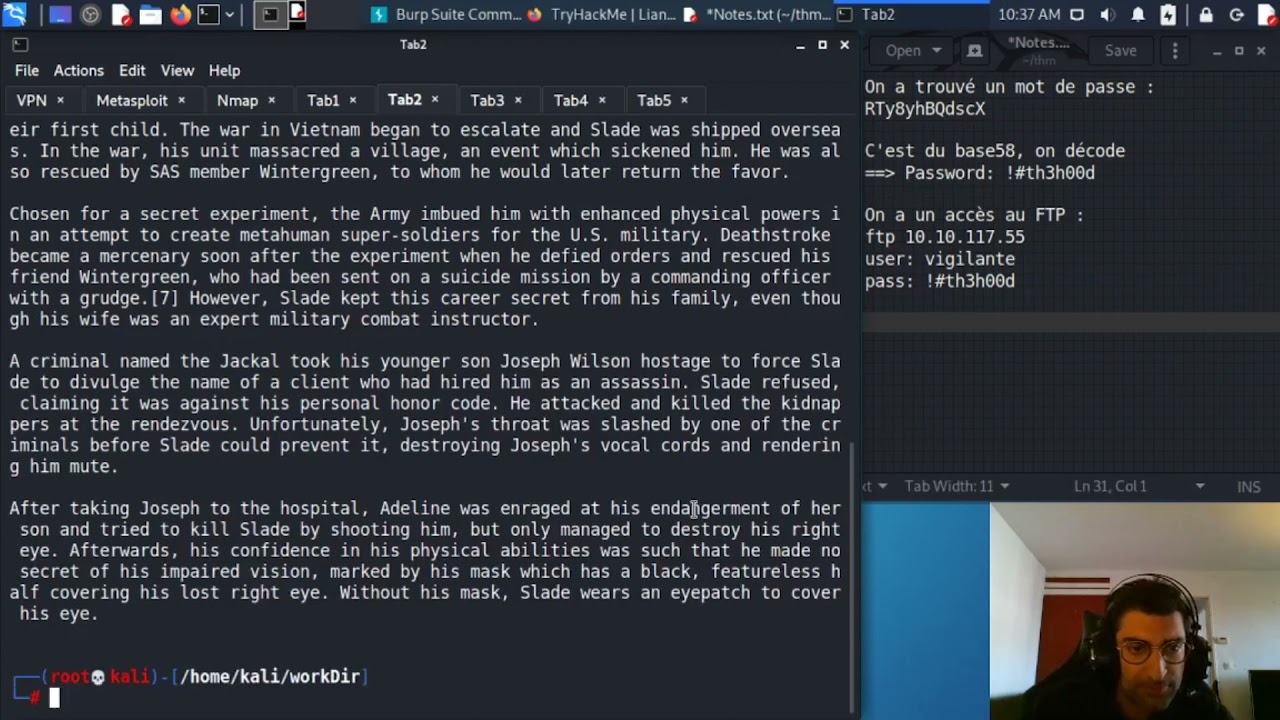
Task: Click the INS insert mode indicator
Action: pos(1249,487)
